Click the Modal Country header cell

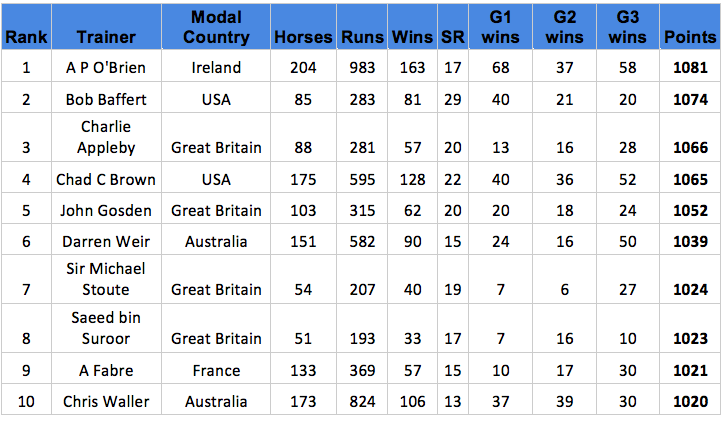[216, 28]
